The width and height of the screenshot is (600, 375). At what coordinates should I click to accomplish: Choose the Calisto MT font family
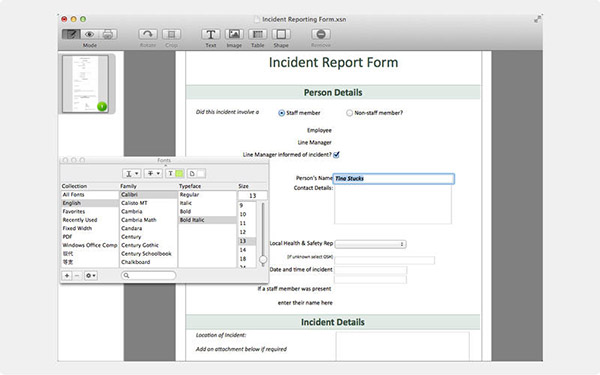click(148, 203)
